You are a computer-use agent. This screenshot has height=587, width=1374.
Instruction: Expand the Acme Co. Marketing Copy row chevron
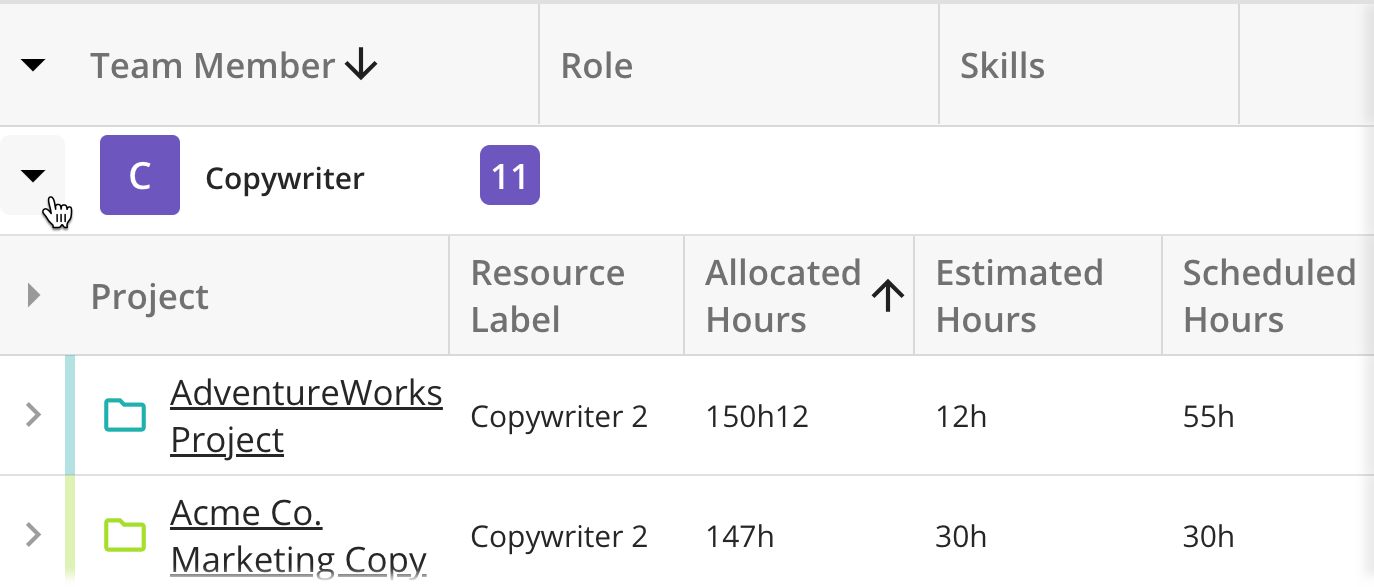tap(31, 535)
